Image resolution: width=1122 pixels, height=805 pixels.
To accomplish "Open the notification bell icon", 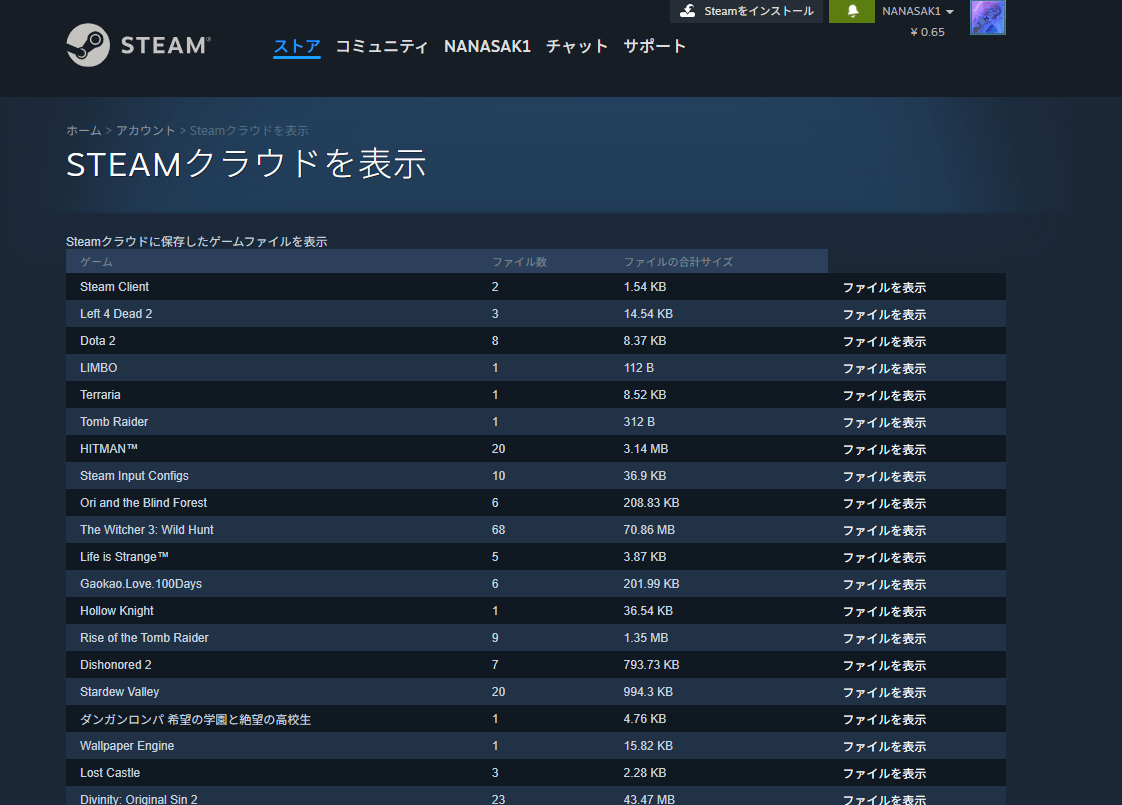I will point(852,11).
